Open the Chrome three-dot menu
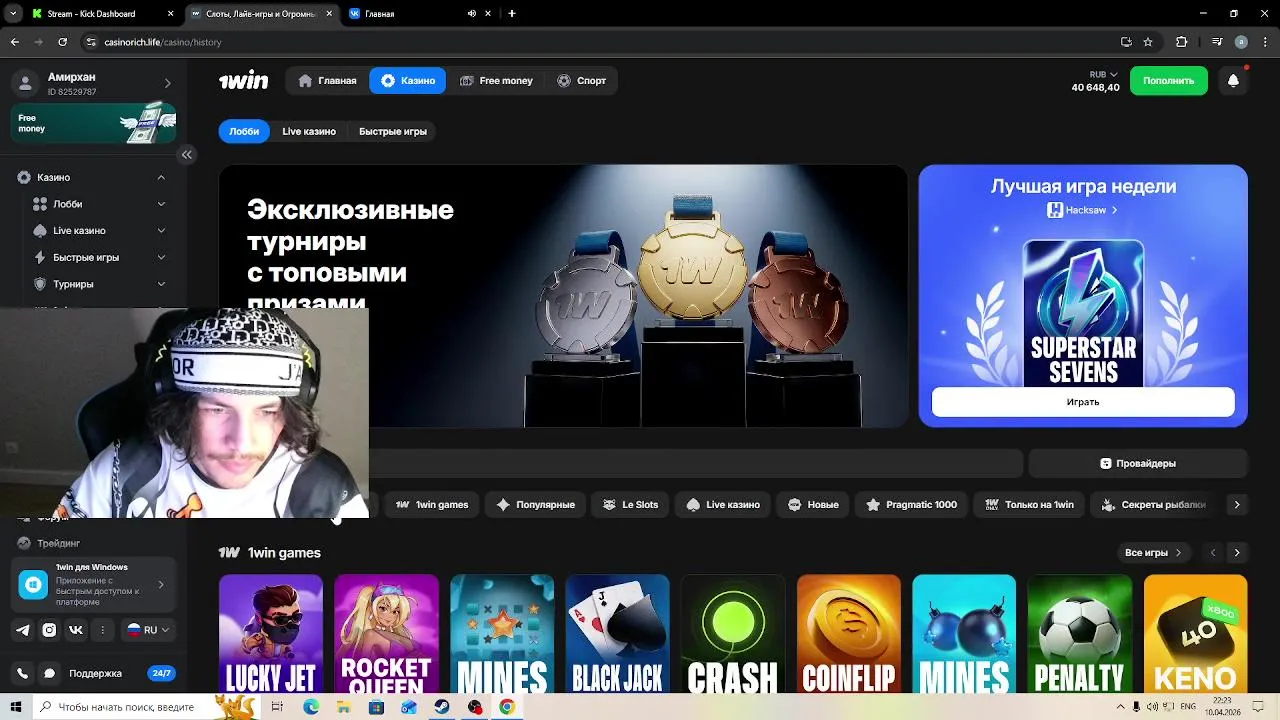Image resolution: width=1280 pixels, height=720 pixels. pyautogui.click(x=1264, y=42)
